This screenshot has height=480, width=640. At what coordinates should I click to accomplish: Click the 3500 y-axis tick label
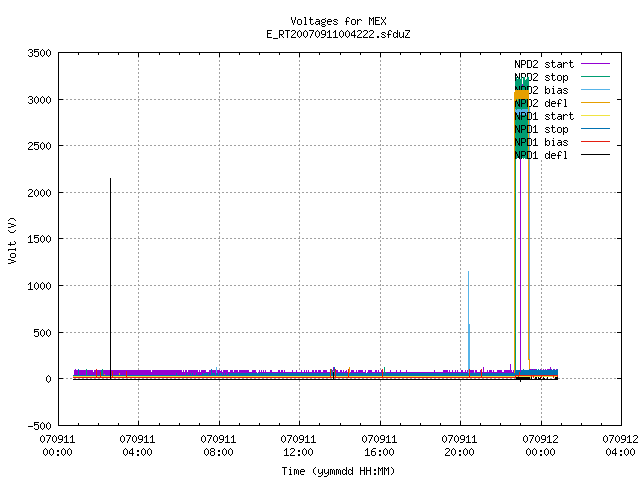pyautogui.click(x=40, y=53)
